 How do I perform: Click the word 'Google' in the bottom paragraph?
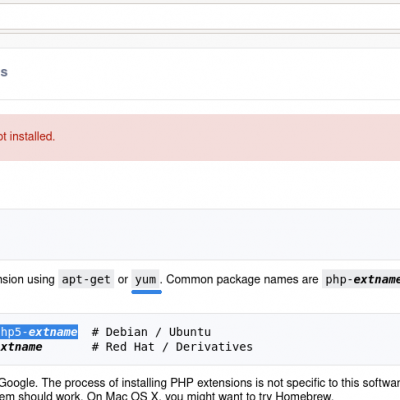coord(17,383)
